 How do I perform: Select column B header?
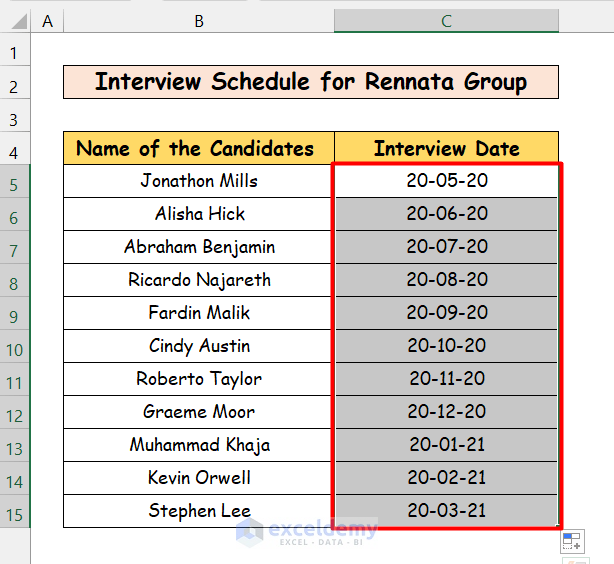[198, 21]
